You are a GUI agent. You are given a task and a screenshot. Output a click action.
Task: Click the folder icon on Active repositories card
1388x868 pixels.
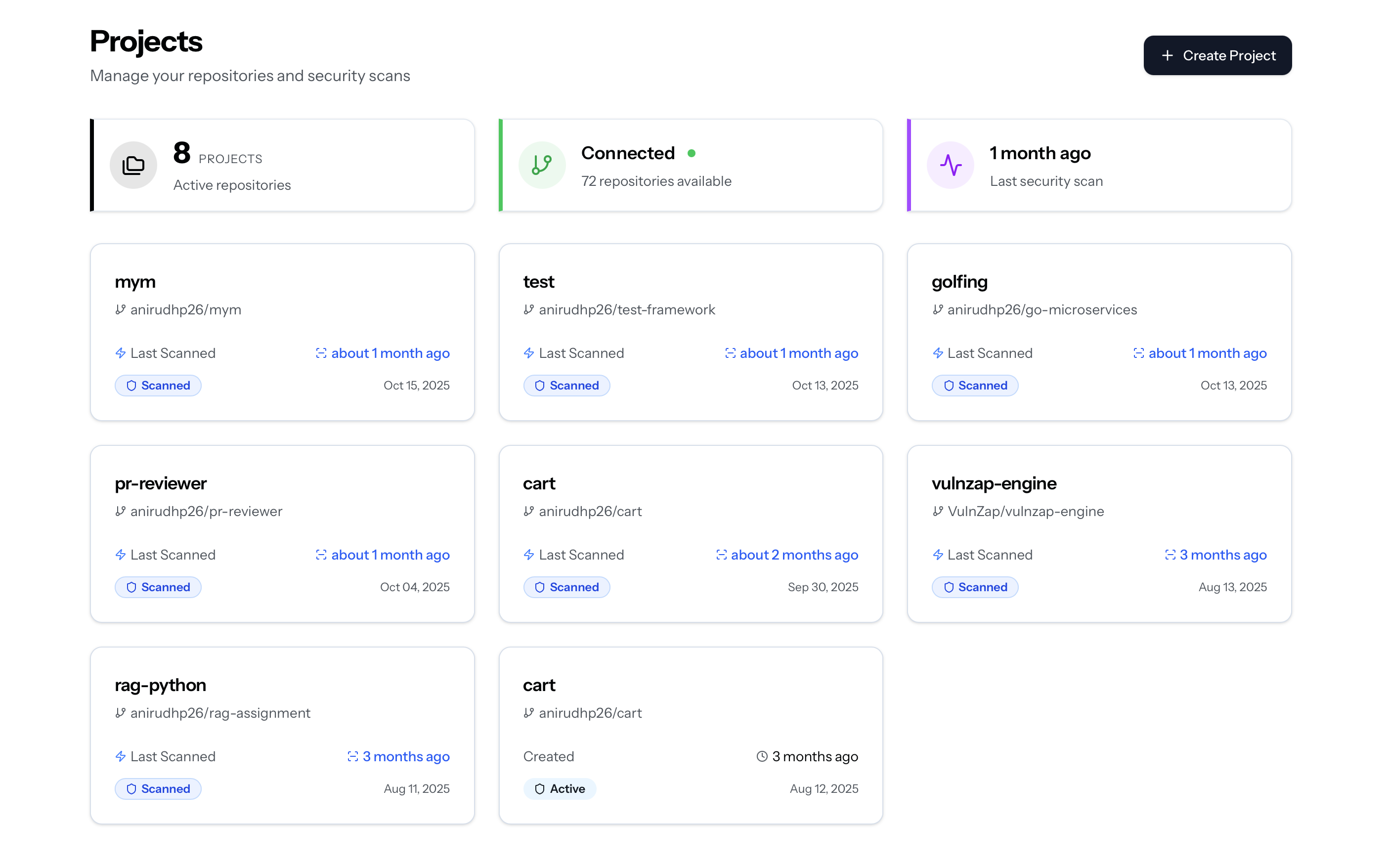tap(133, 165)
